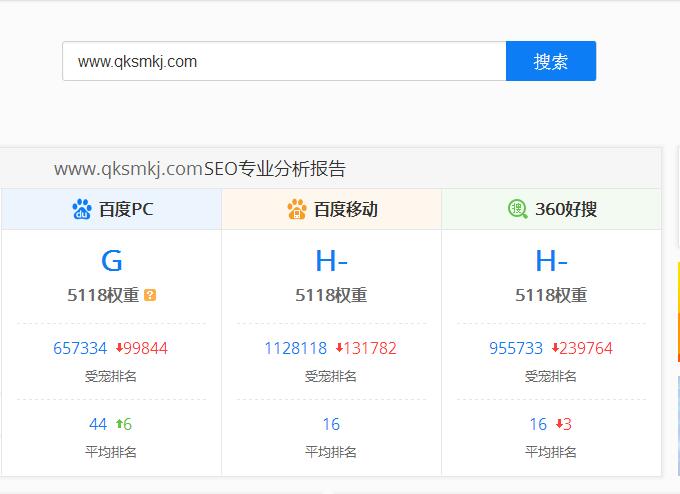Click the red change value 239764

[x=586, y=348]
